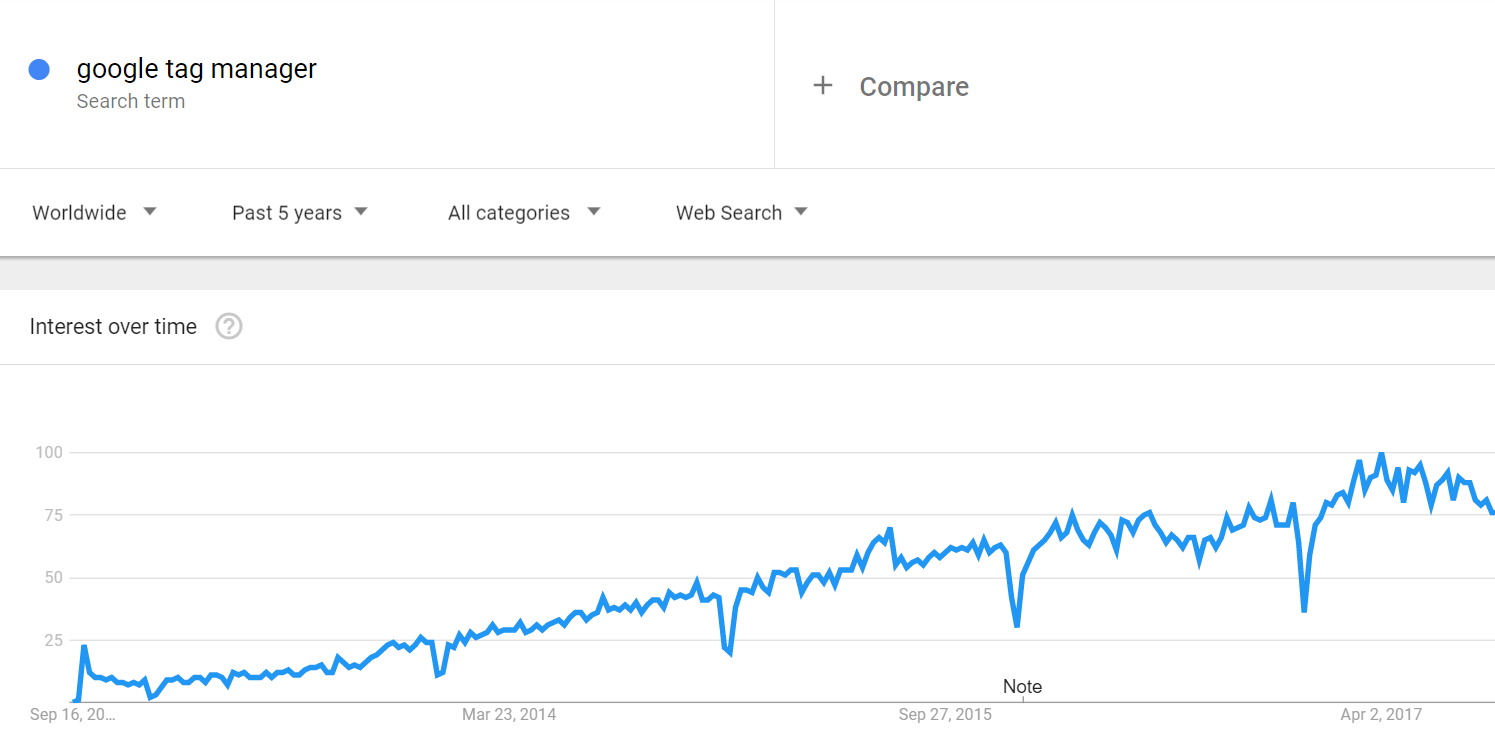Open the help icon next to Interest over time
The image size is (1495, 738).
[x=229, y=326]
